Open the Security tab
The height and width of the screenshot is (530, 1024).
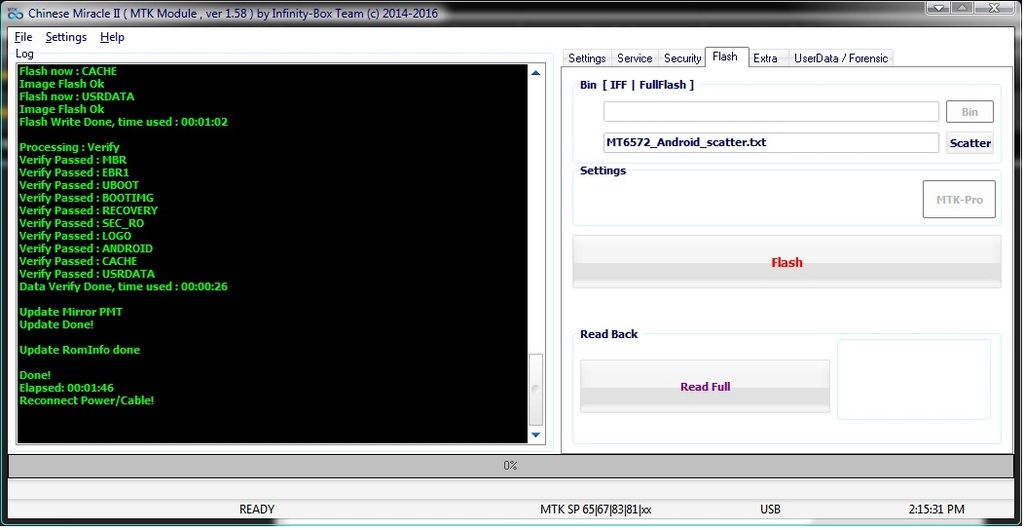[682, 58]
